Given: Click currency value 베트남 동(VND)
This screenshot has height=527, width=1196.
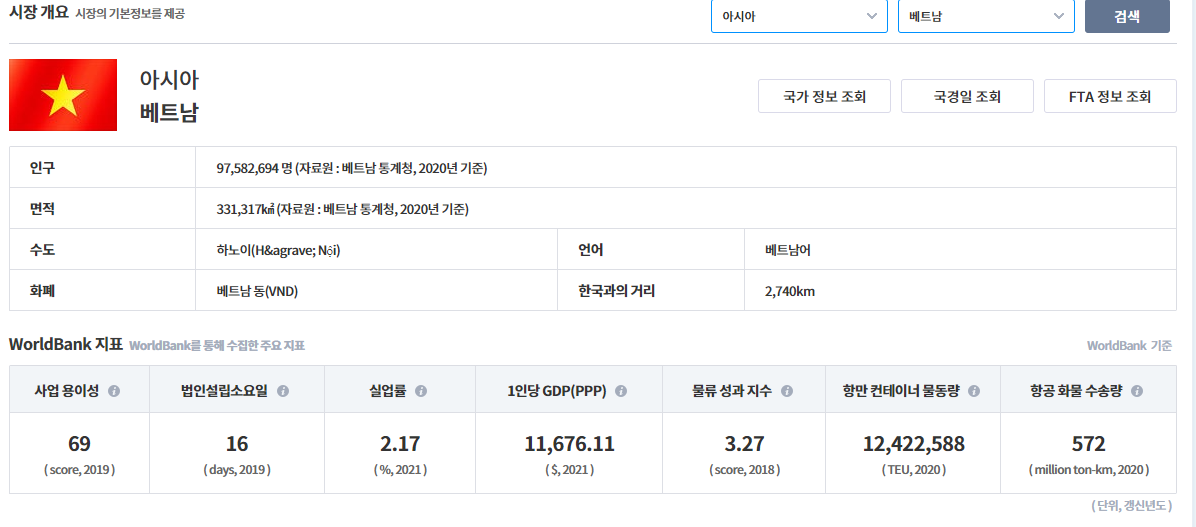Looking at the screenshot, I should pyautogui.click(x=257, y=291).
